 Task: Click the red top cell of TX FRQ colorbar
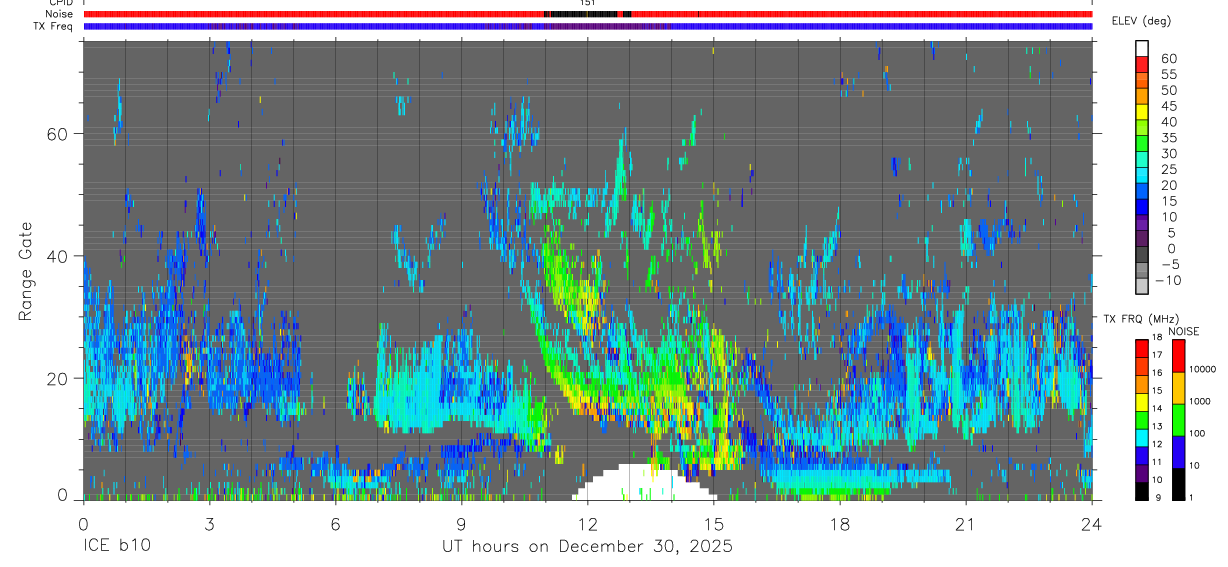(x=1143, y=347)
